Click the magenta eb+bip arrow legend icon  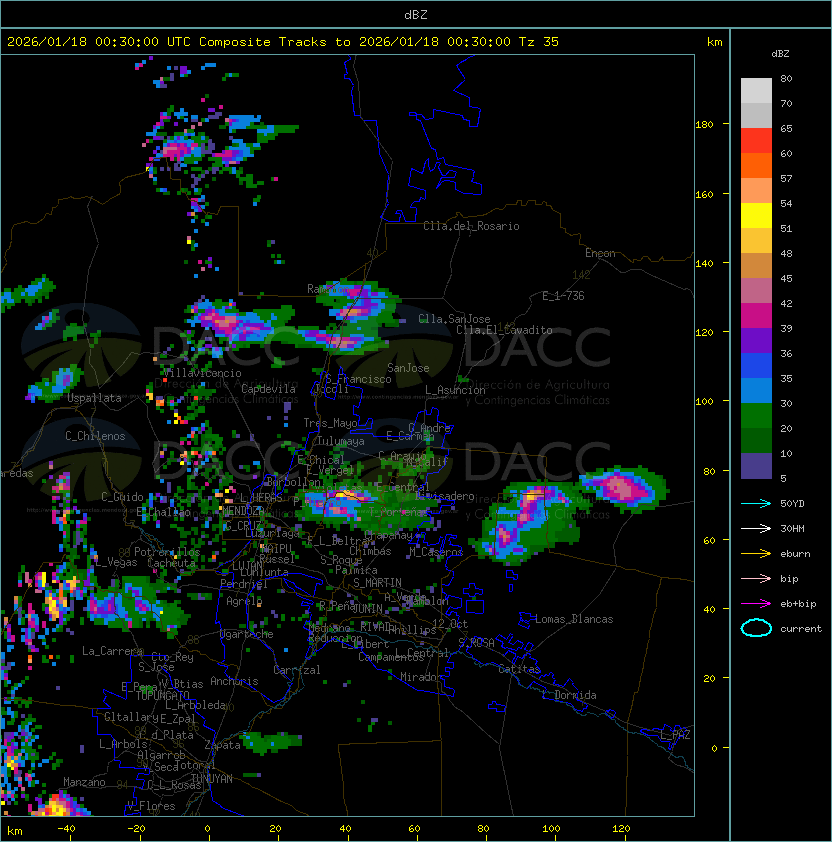pos(756,604)
